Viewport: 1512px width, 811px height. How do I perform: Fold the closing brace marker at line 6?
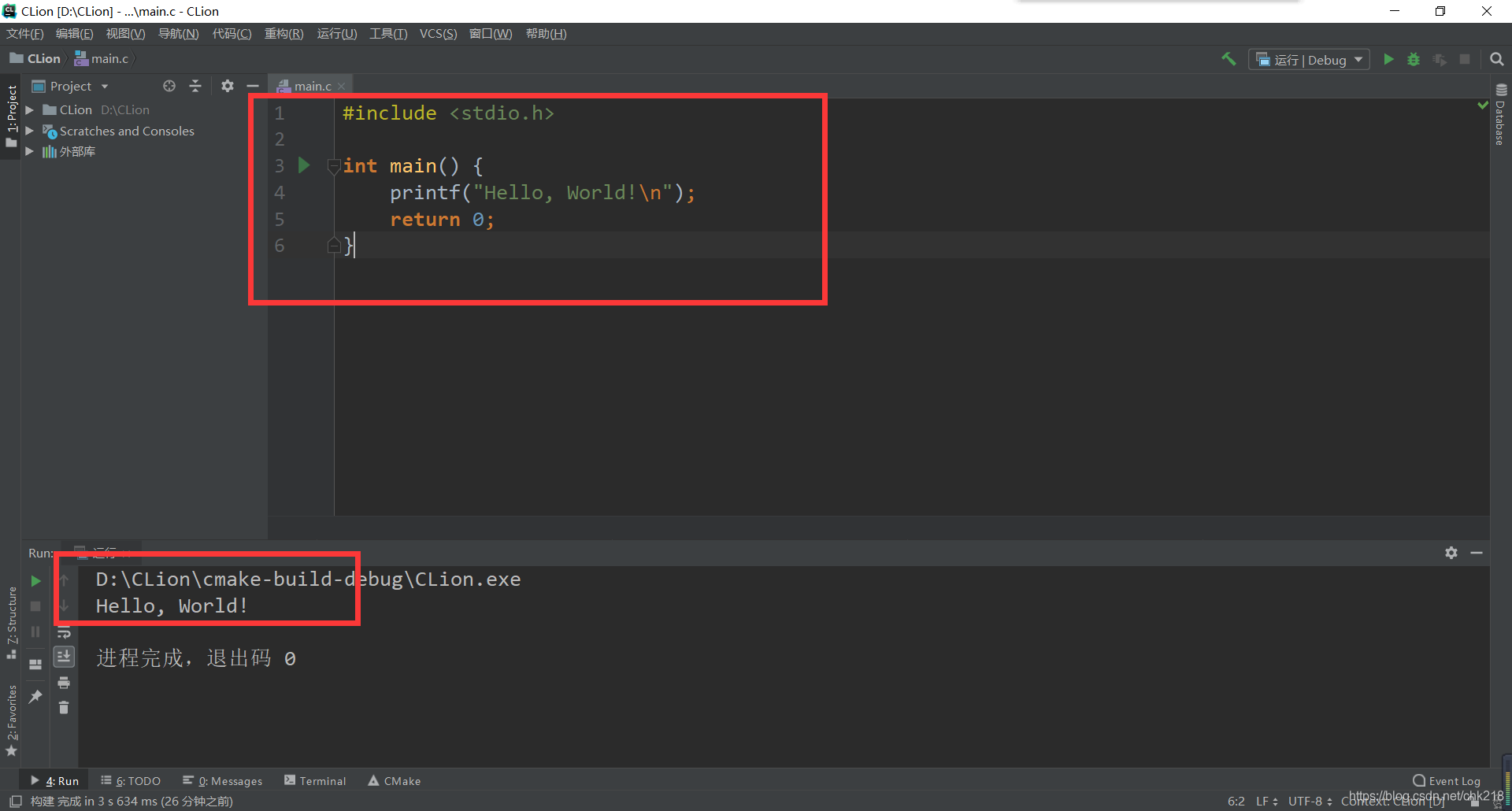click(334, 246)
